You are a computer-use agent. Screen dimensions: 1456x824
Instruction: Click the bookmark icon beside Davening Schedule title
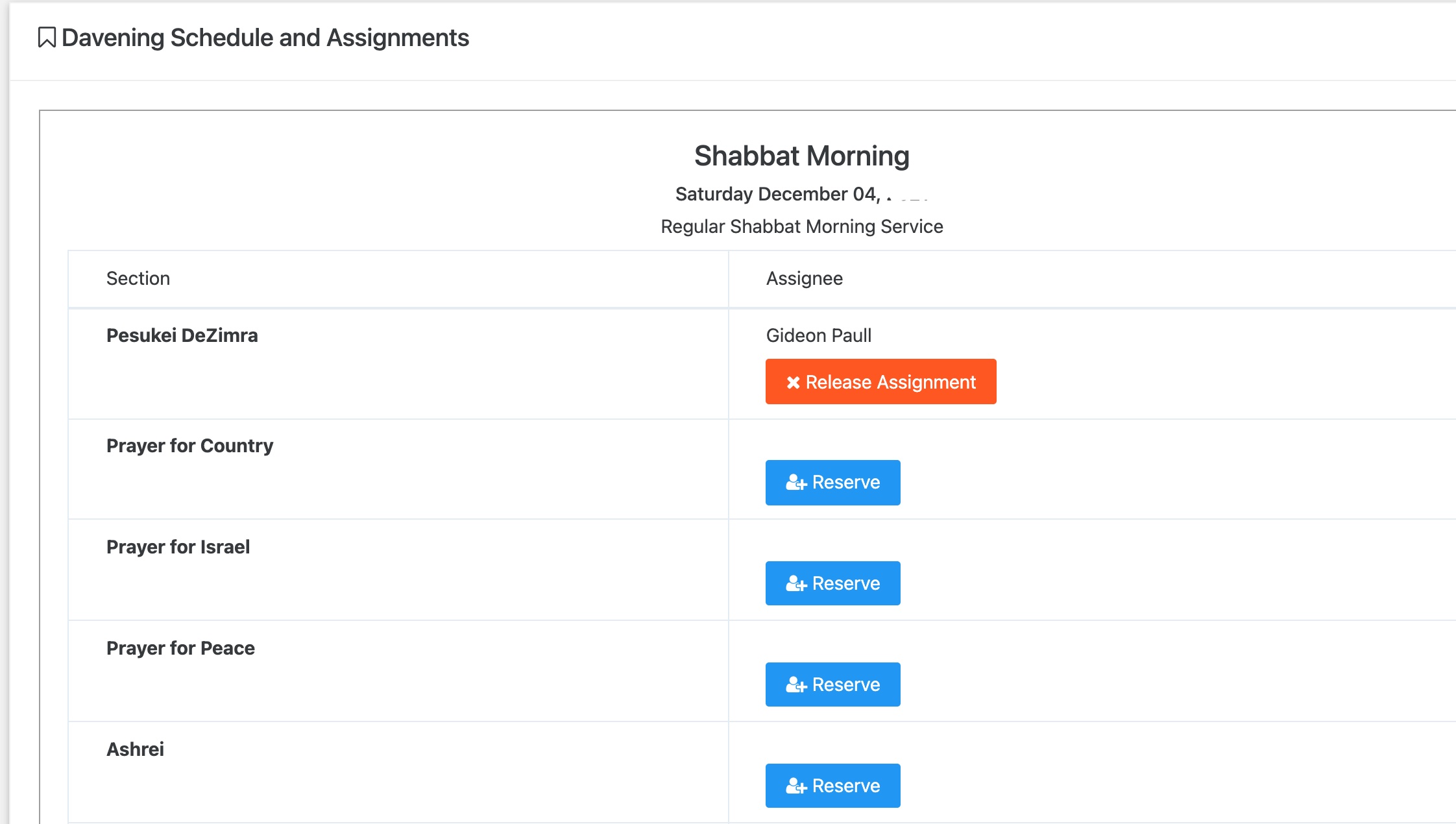tap(47, 38)
